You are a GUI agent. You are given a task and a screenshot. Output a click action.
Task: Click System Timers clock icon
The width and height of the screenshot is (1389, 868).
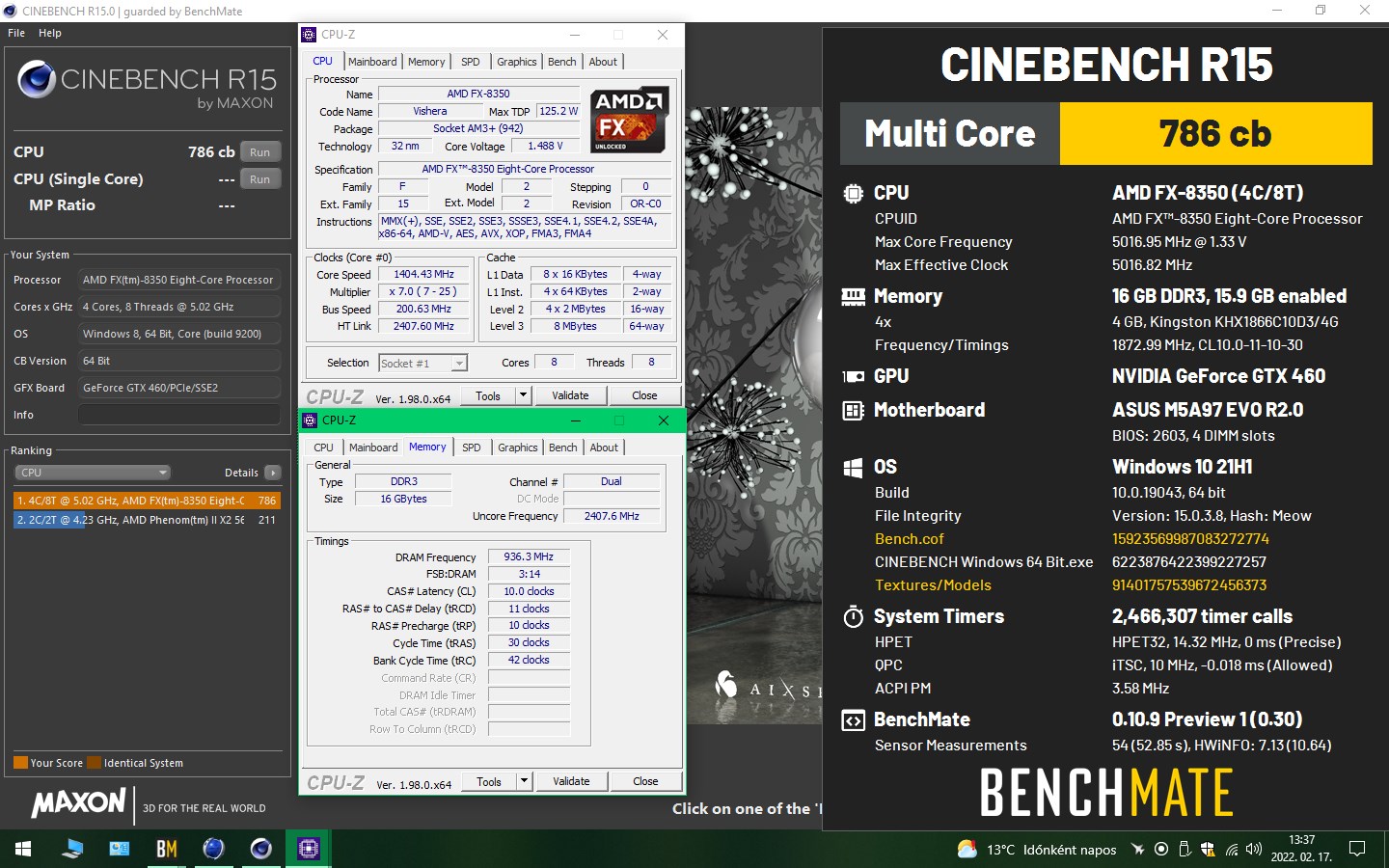point(853,616)
